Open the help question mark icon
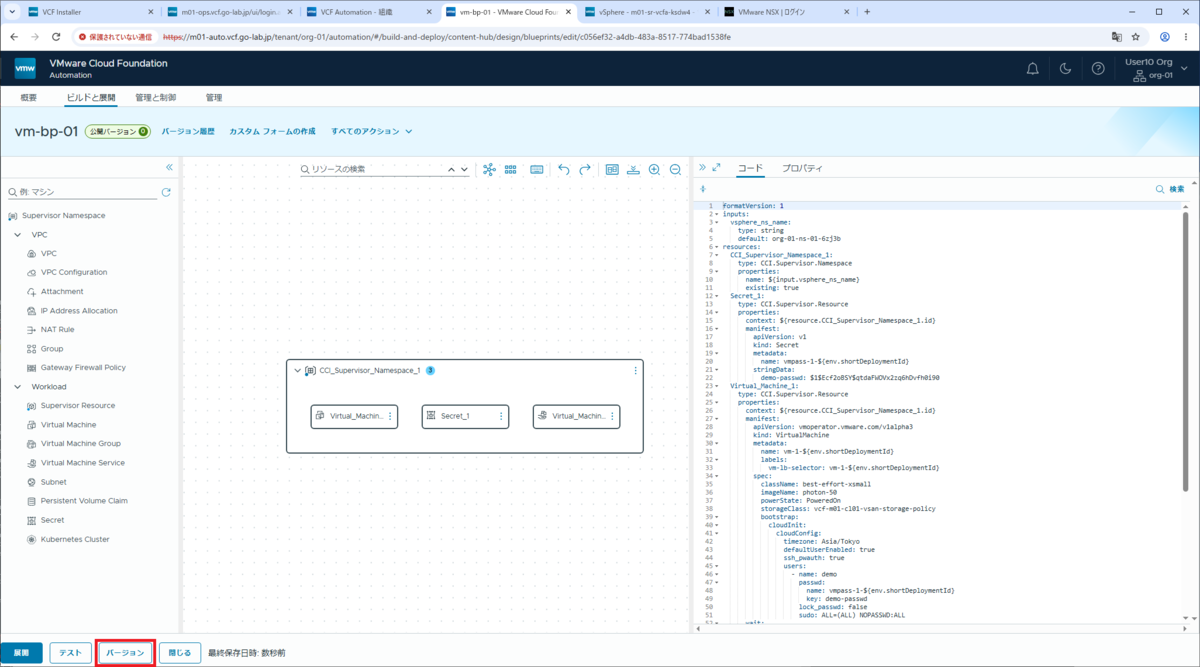Viewport: 1200px width, 667px height. (x=1098, y=69)
